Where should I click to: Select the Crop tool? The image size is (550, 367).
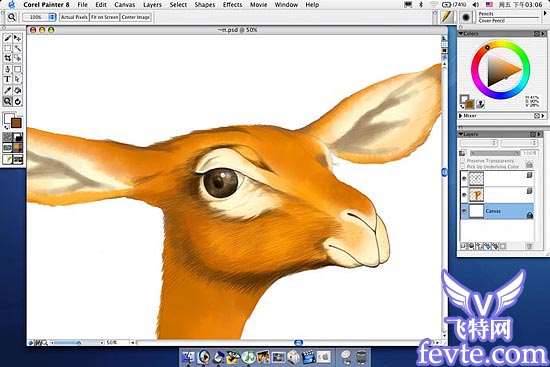pos(7,58)
